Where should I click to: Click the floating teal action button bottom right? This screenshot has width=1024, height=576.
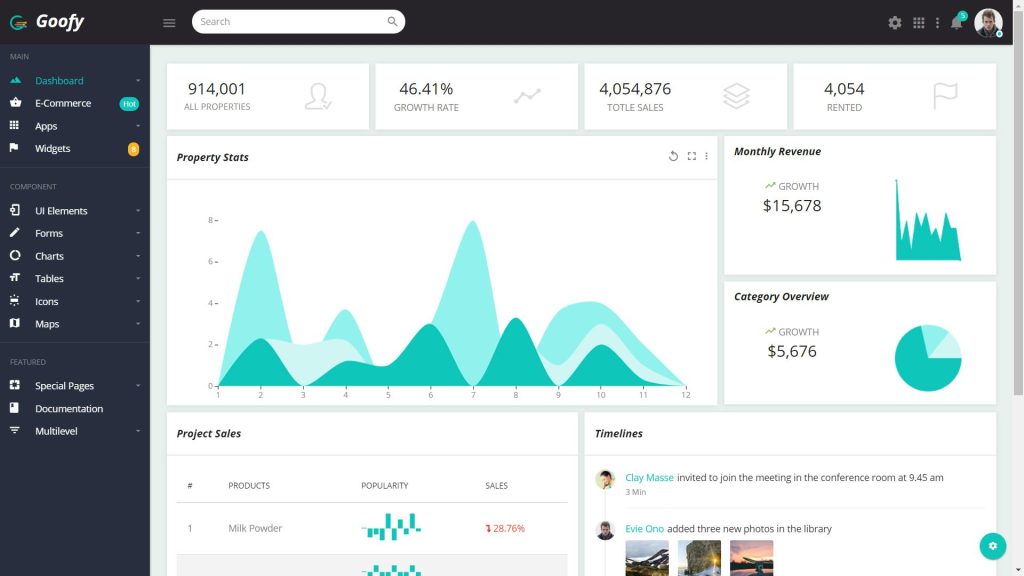[x=992, y=546]
